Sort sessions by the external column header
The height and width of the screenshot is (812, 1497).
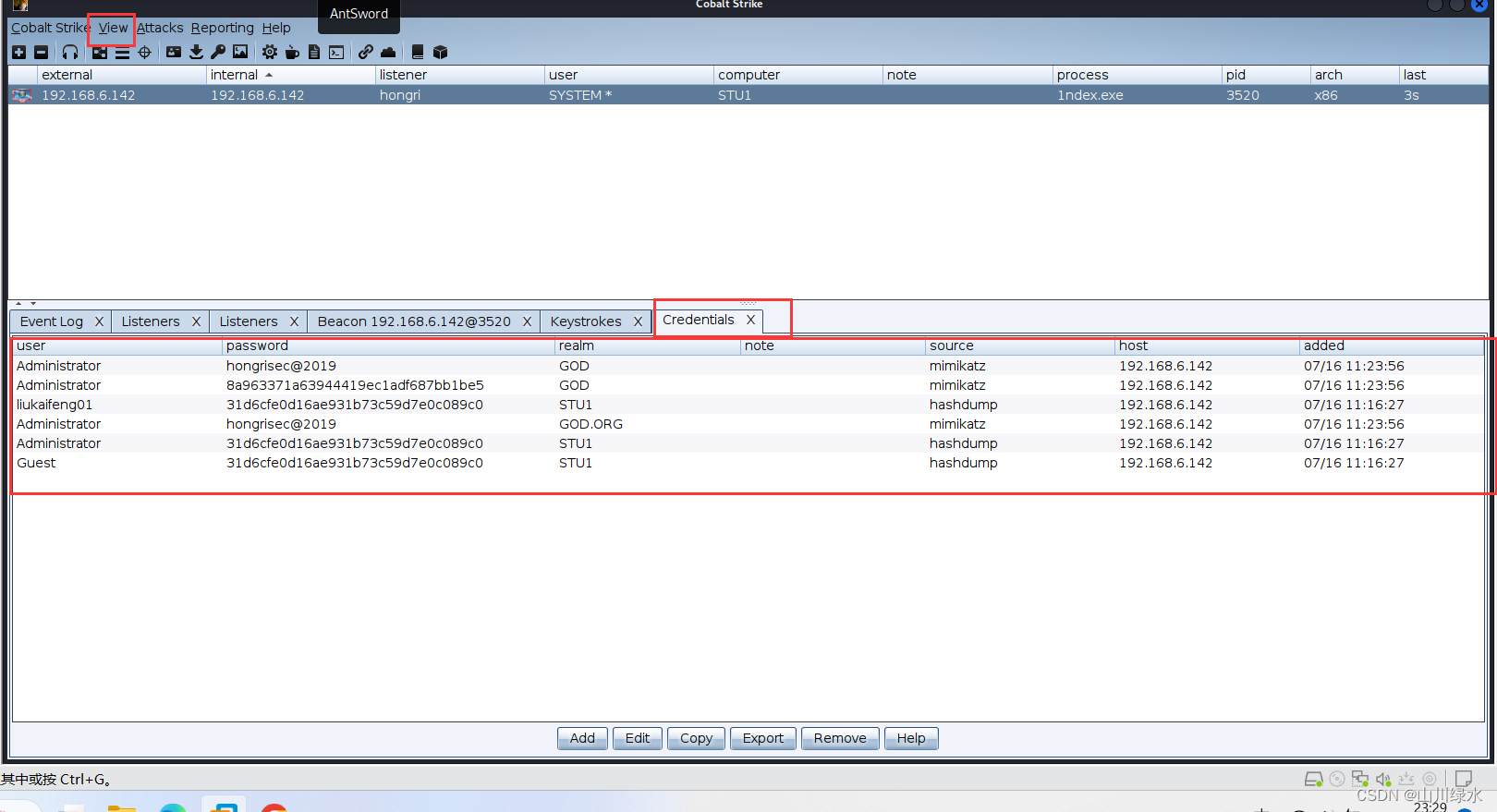[x=122, y=75]
